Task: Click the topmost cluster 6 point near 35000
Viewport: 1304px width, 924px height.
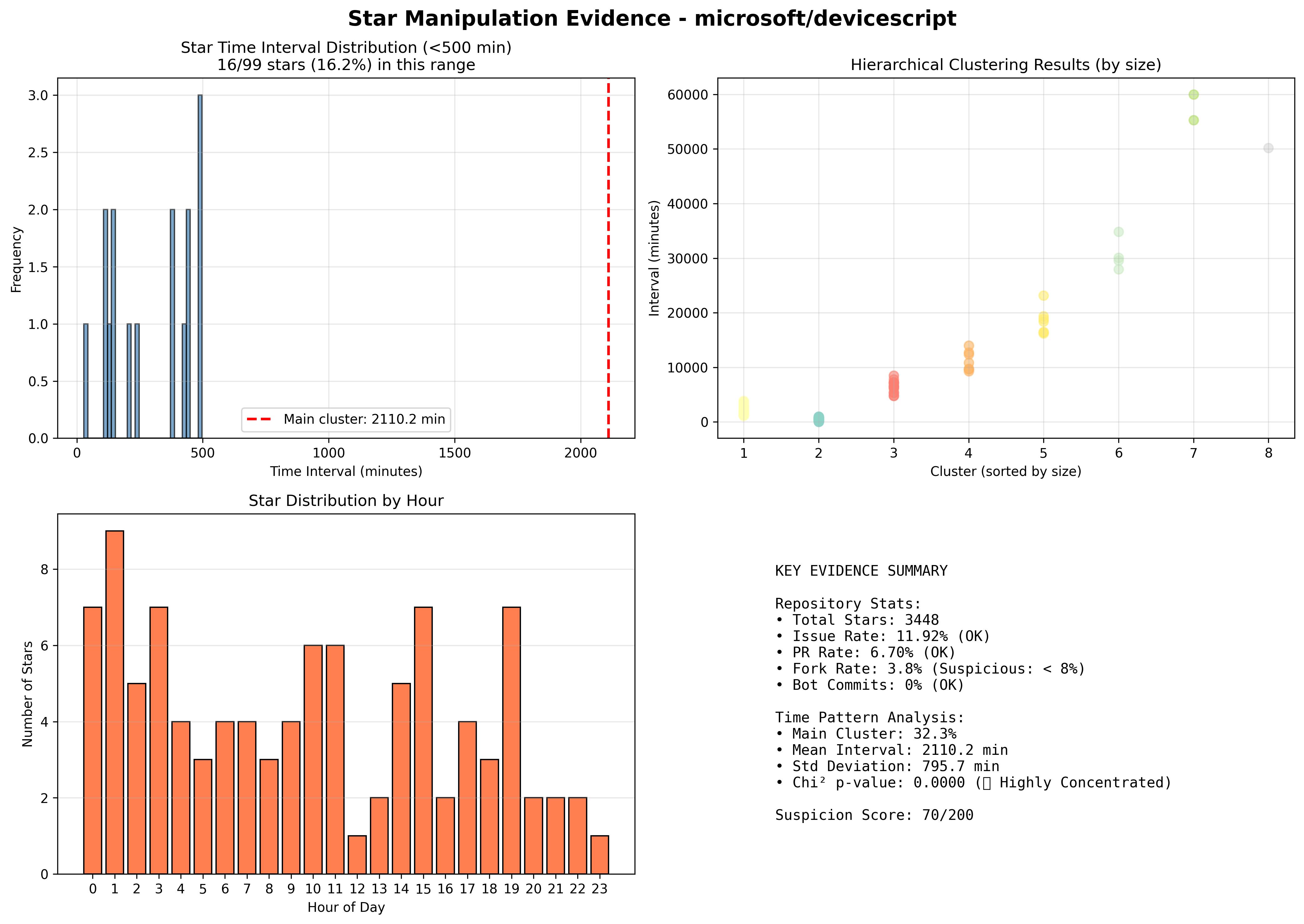Action: coord(1119,232)
